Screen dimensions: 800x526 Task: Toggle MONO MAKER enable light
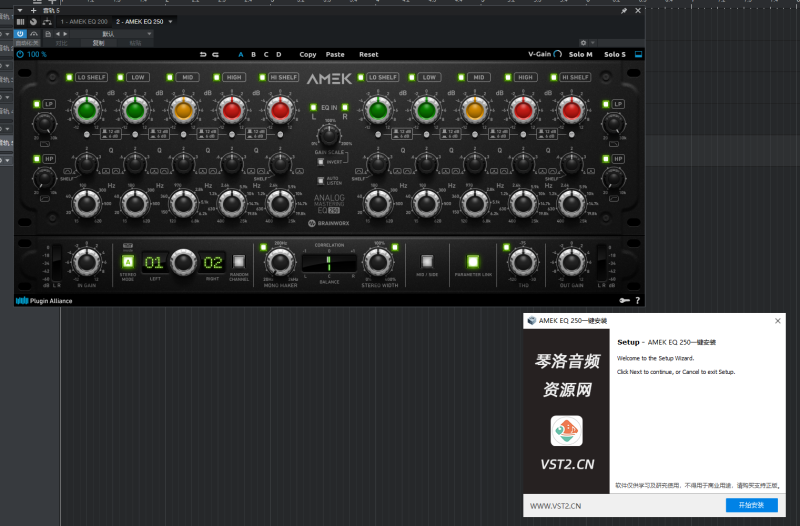click(x=263, y=247)
